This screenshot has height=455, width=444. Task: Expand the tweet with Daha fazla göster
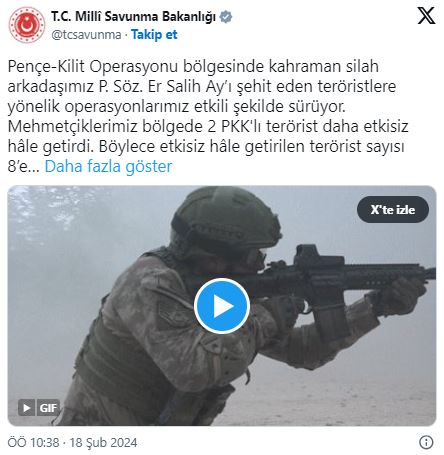[108, 166]
